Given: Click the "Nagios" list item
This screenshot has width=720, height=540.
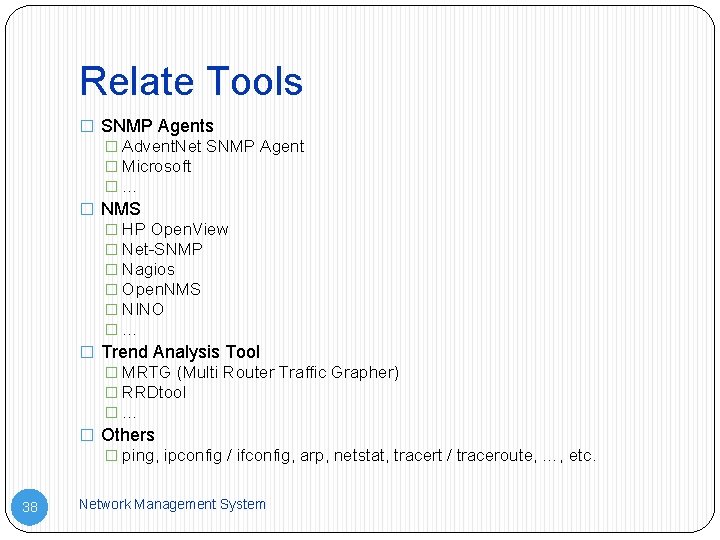Looking at the screenshot, I should [148, 269].
